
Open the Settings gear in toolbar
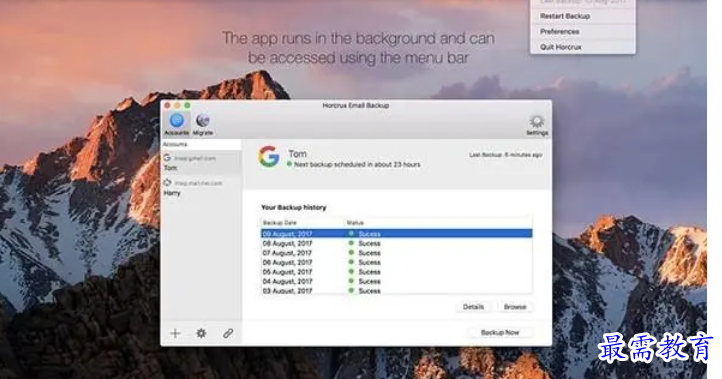point(537,125)
